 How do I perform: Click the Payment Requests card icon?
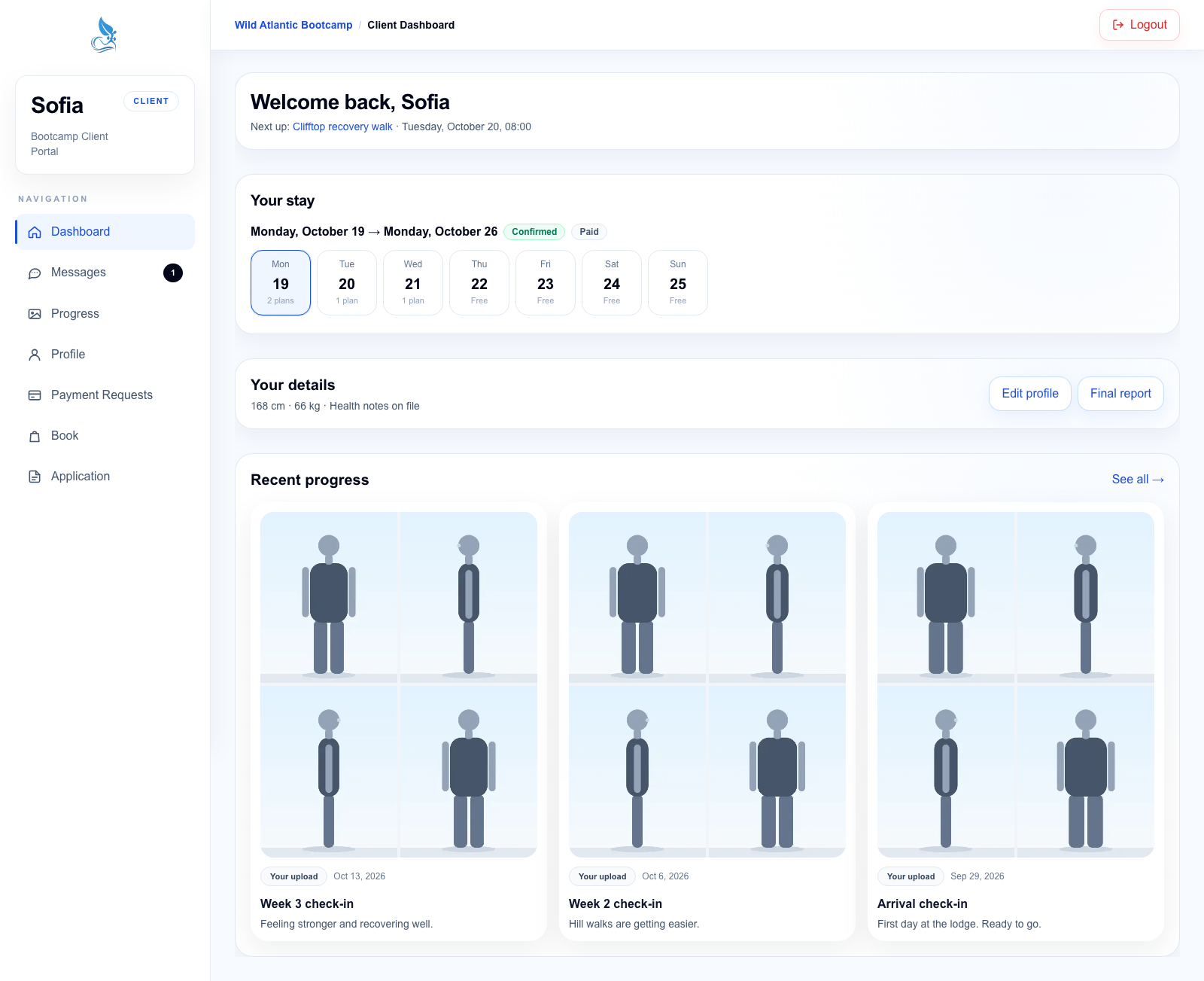[35, 395]
